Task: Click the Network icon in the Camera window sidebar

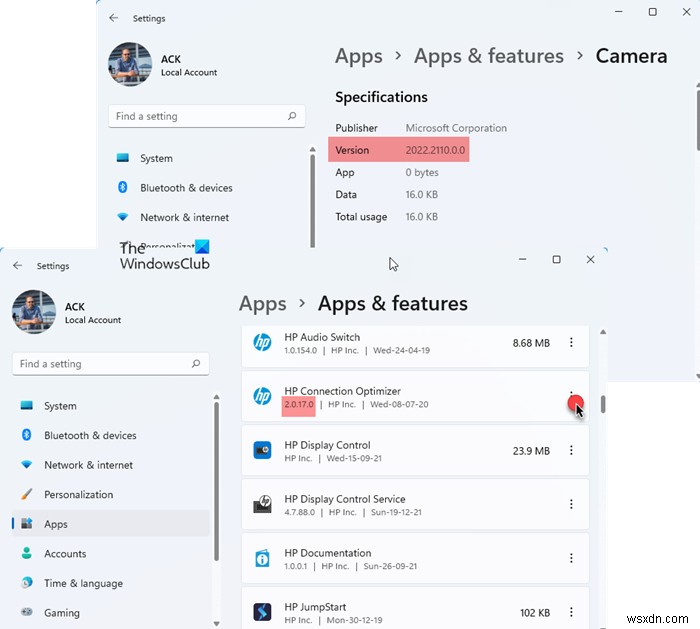Action: coord(123,217)
